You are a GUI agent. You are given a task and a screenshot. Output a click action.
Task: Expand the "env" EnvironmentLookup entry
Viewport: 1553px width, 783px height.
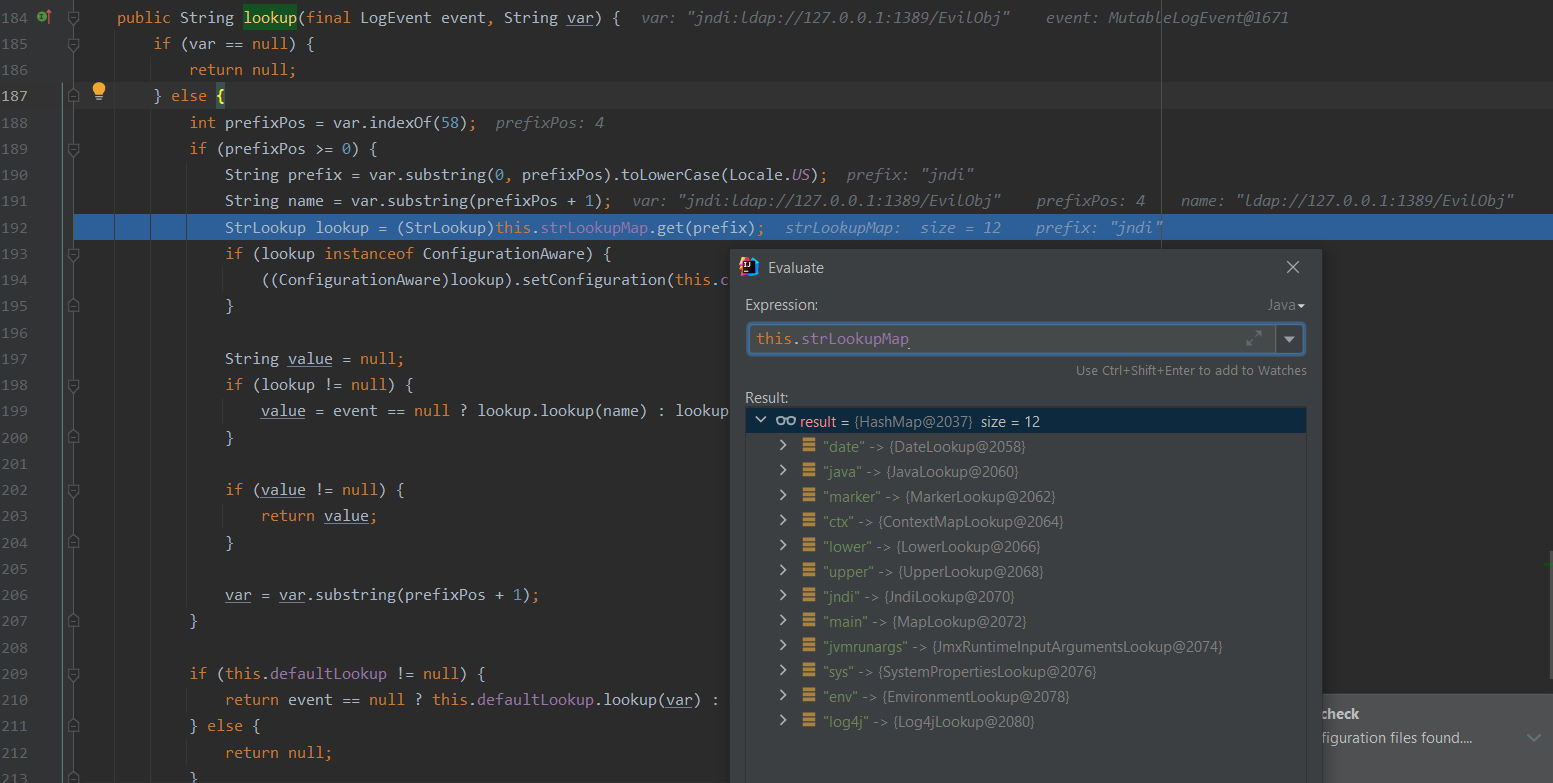[783, 696]
